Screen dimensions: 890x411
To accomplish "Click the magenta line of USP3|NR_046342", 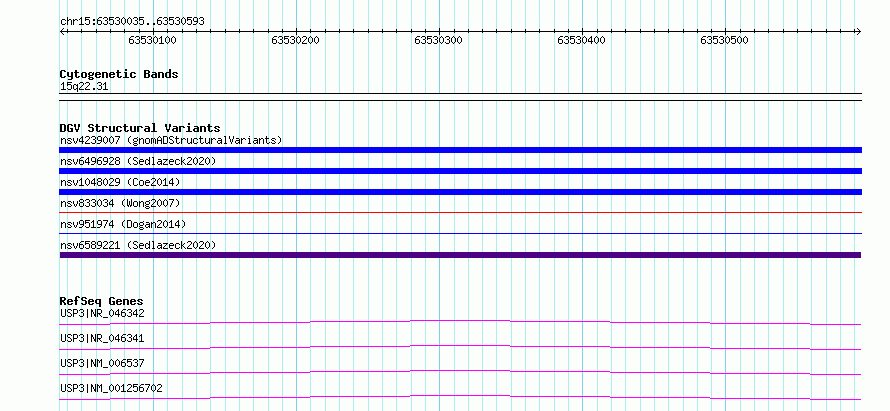I will point(460,322).
